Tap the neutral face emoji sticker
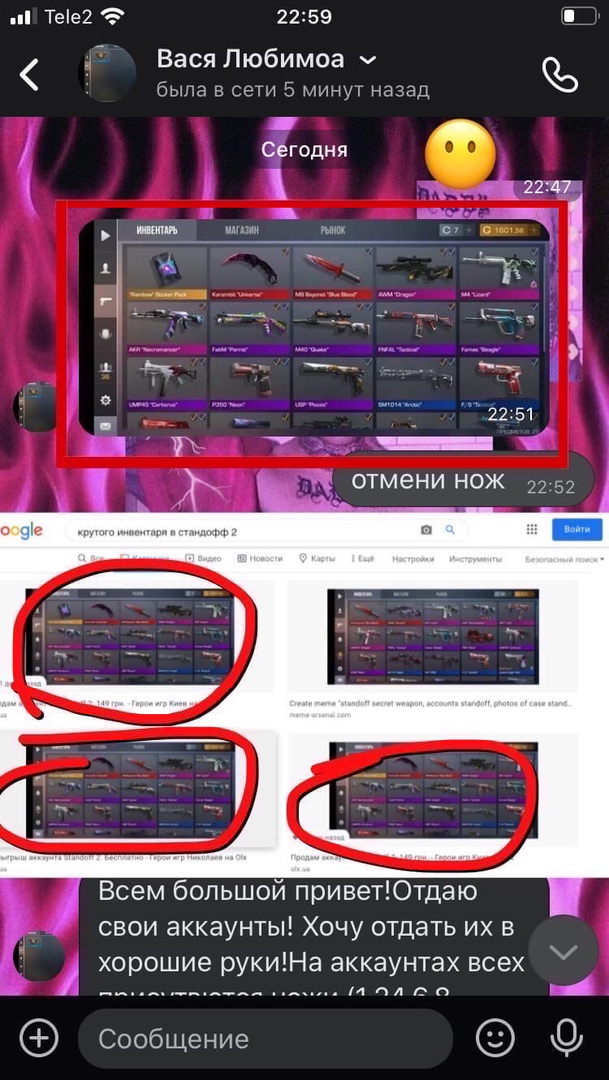The width and height of the screenshot is (609, 1080). pyautogui.click(x=460, y=155)
